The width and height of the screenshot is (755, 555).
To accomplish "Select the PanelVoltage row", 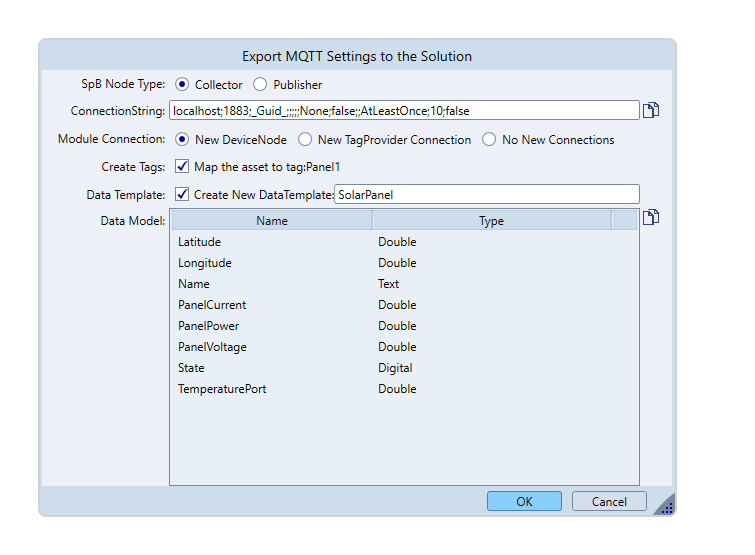I will [x=404, y=347].
